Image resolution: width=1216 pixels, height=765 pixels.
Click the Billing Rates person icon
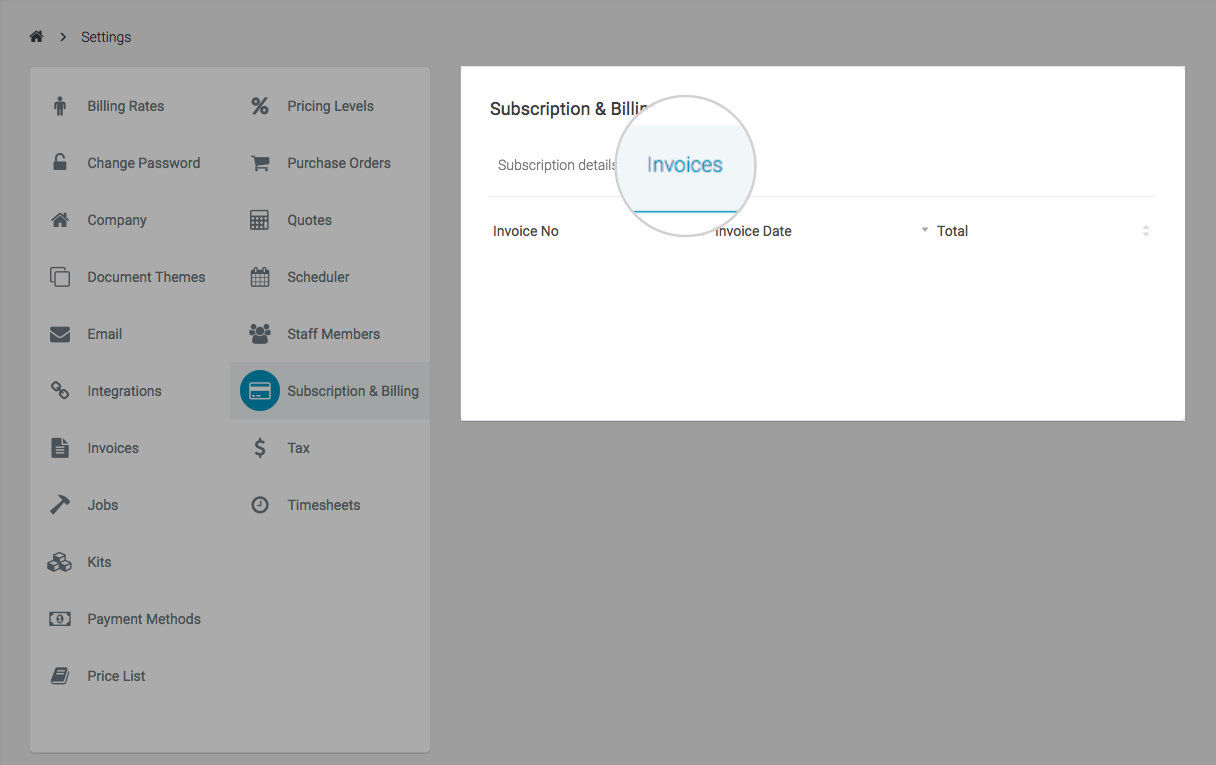pos(60,106)
